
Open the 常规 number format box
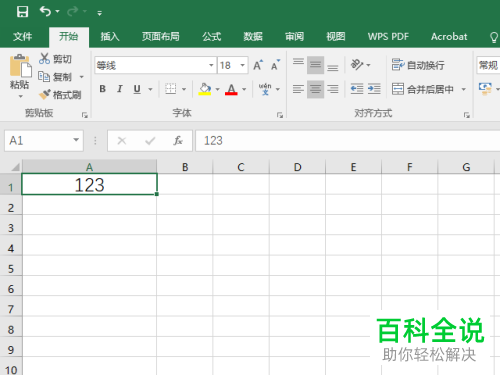click(488, 65)
